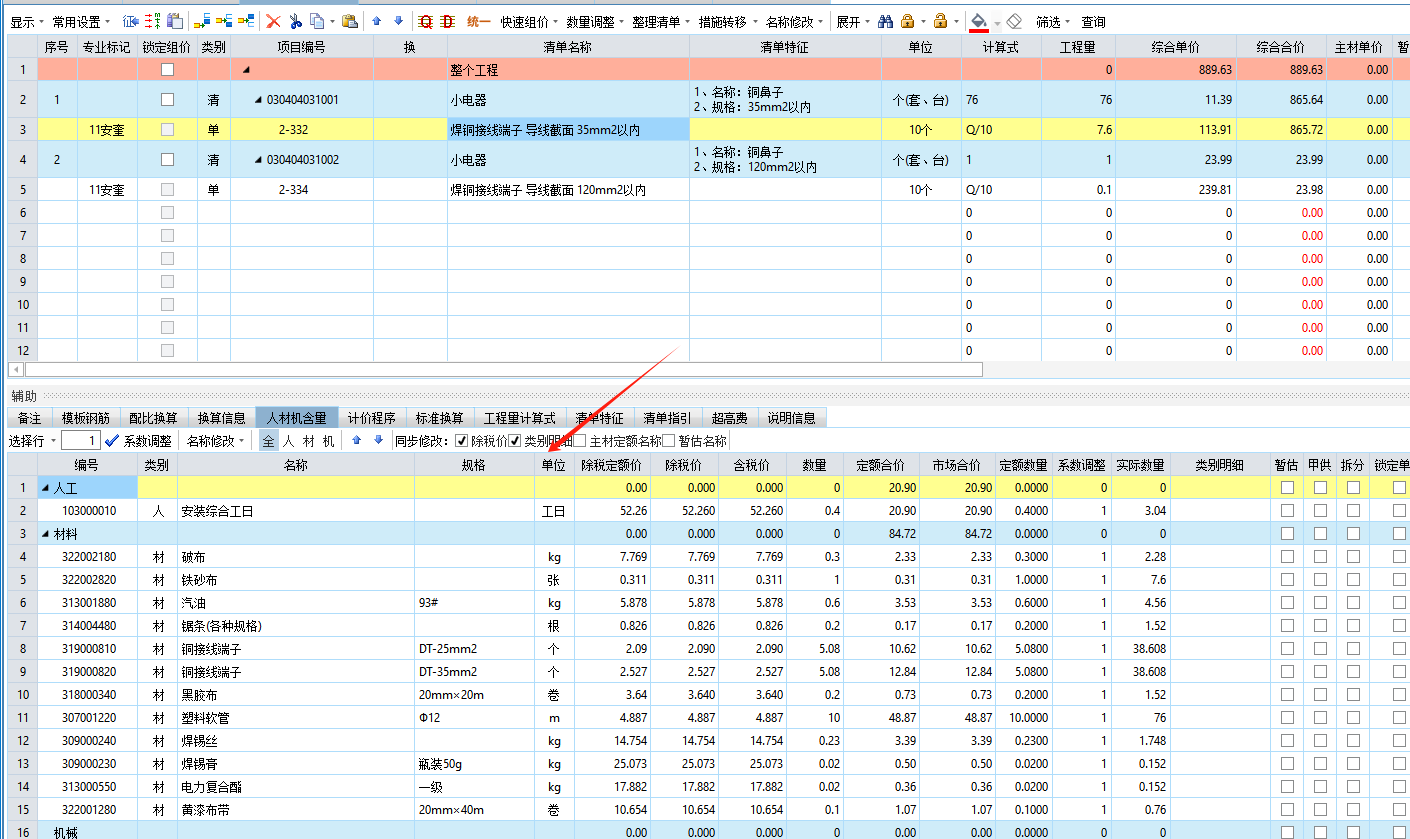1410x839 pixels.
Task: Click the binoculars find icon
Action: [x=886, y=21]
